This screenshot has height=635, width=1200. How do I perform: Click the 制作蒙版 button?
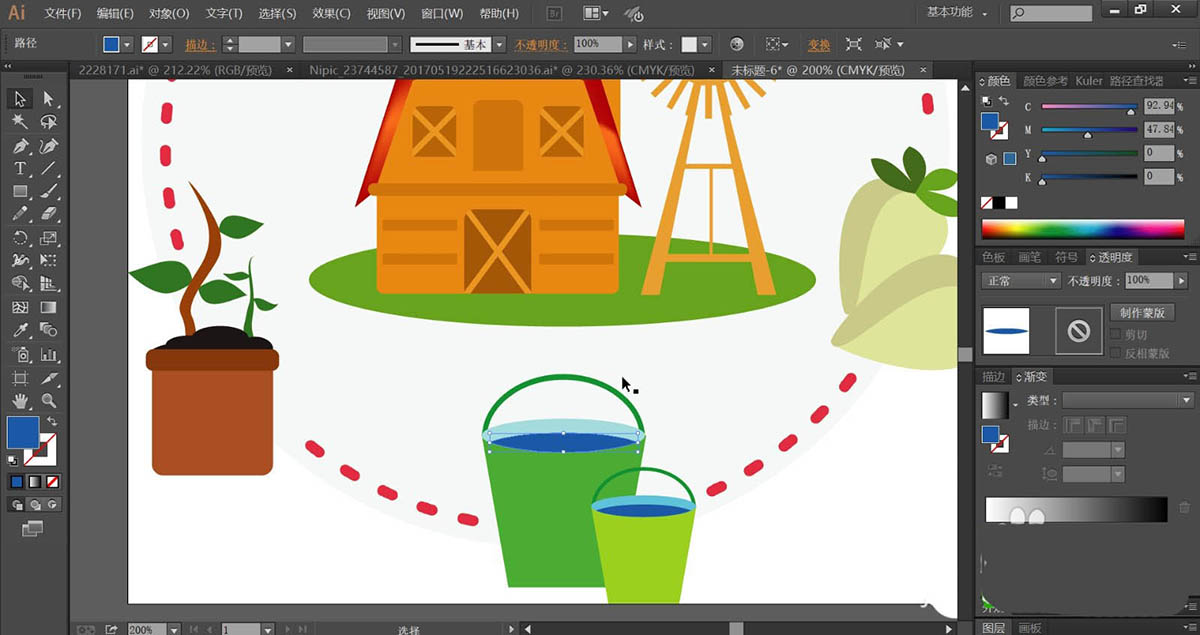(1141, 313)
